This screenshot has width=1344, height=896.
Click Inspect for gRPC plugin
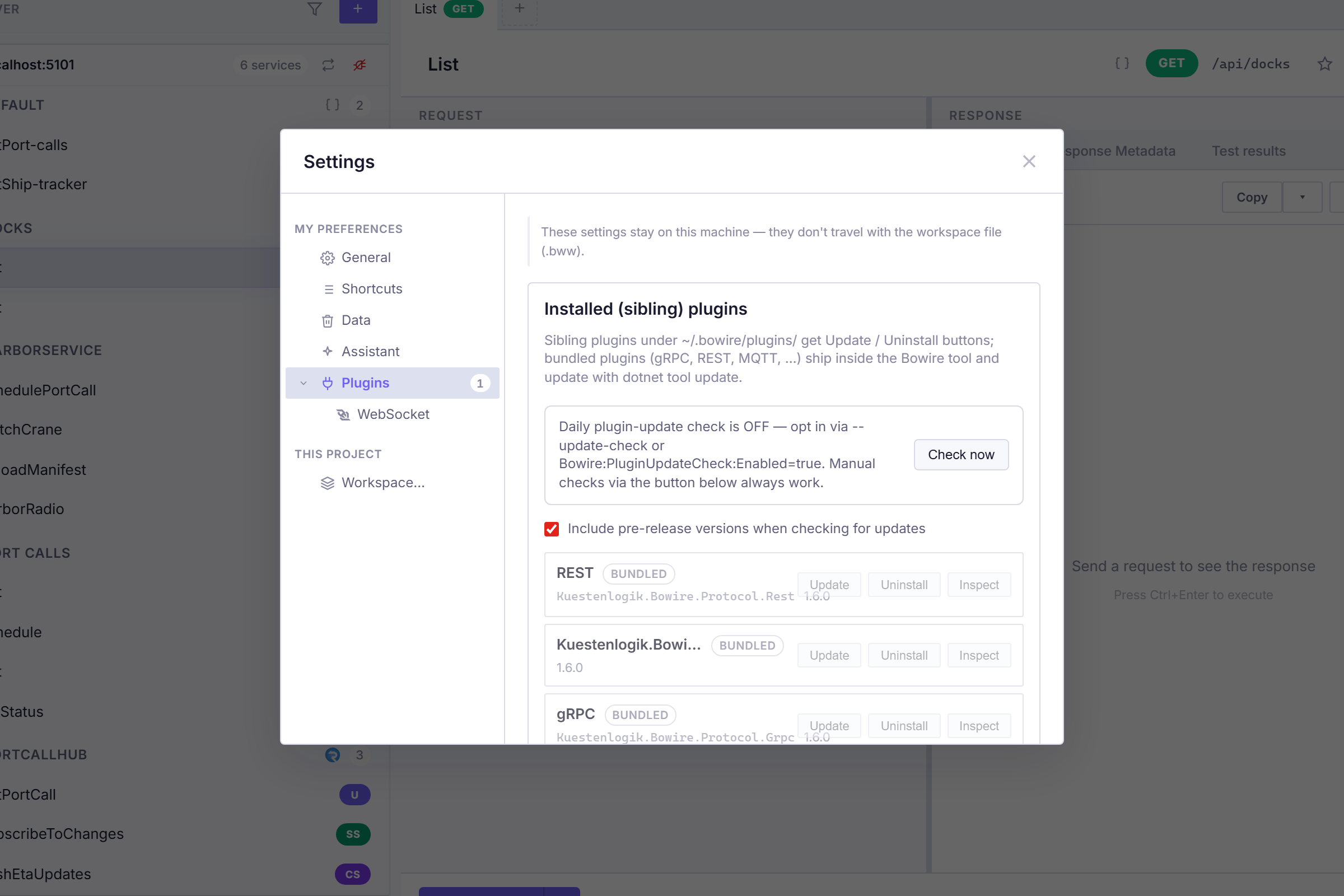click(979, 726)
